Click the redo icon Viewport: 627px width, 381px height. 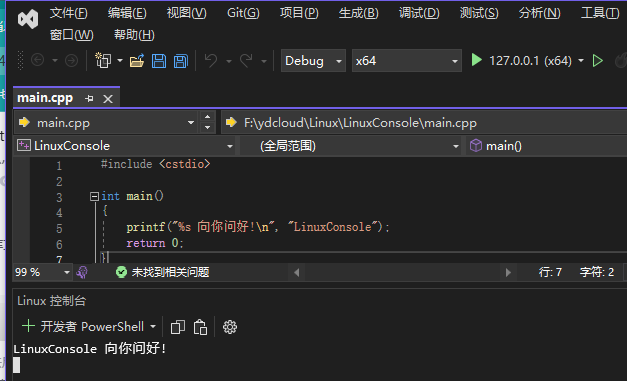pos(246,61)
